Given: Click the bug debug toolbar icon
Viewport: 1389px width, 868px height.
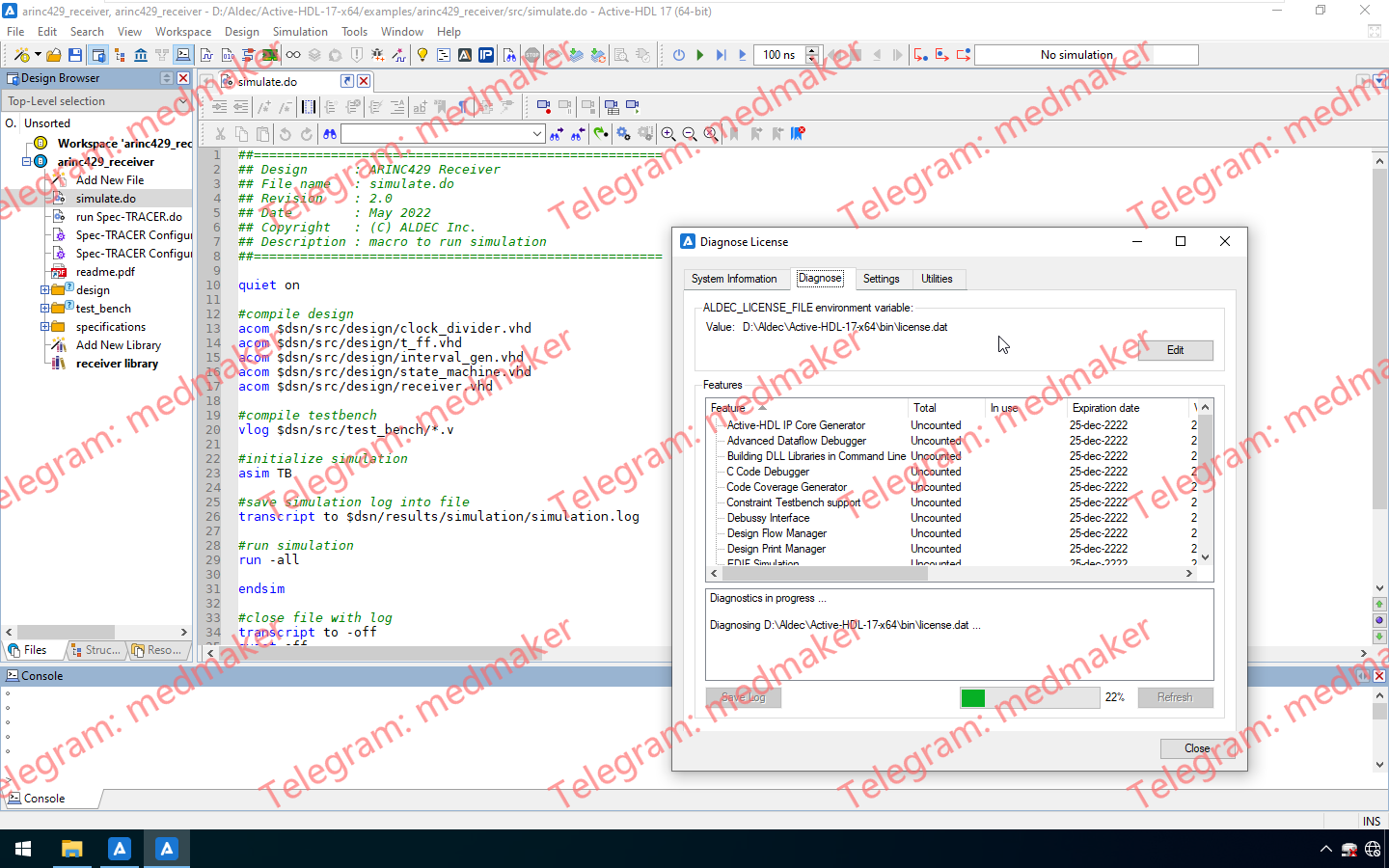Looking at the screenshot, I should pos(377,55).
